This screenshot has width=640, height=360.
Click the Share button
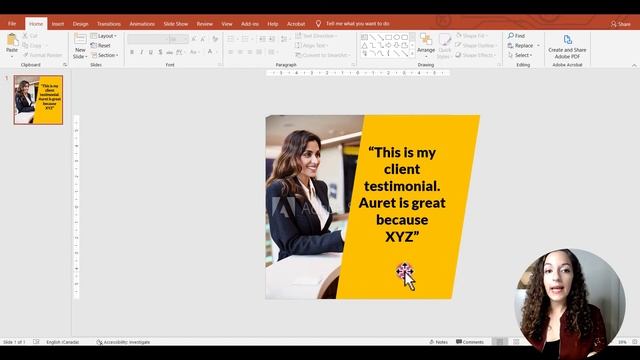[620, 24]
